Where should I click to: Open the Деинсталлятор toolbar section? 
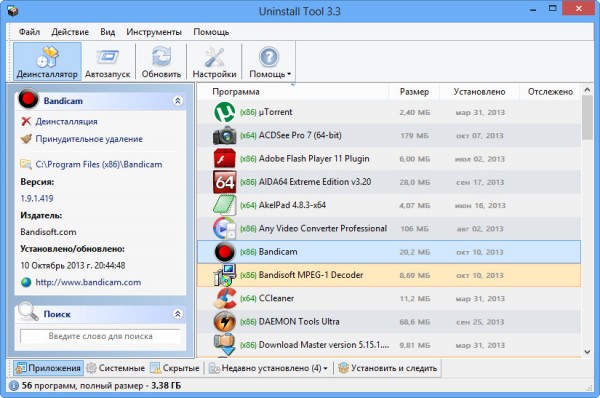(x=47, y=62)
